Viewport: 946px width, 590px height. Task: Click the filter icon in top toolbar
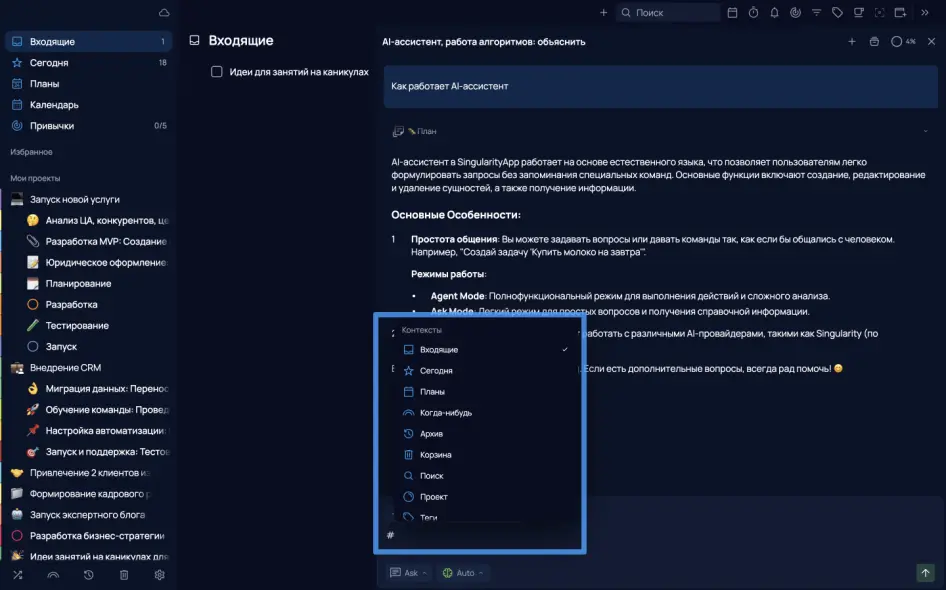pyautogui.click(x=816, y=13)
